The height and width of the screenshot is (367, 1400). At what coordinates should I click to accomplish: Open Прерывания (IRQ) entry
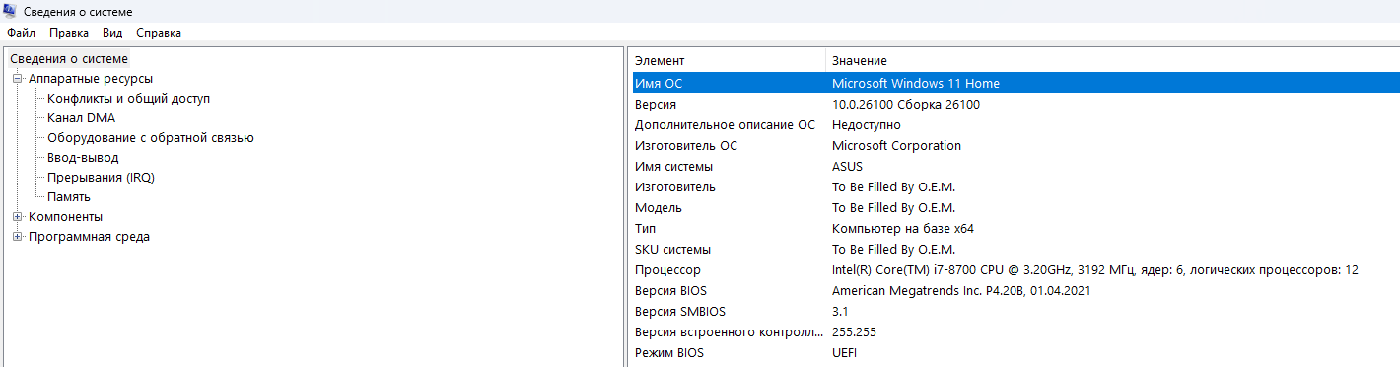[x=101, y=177]
